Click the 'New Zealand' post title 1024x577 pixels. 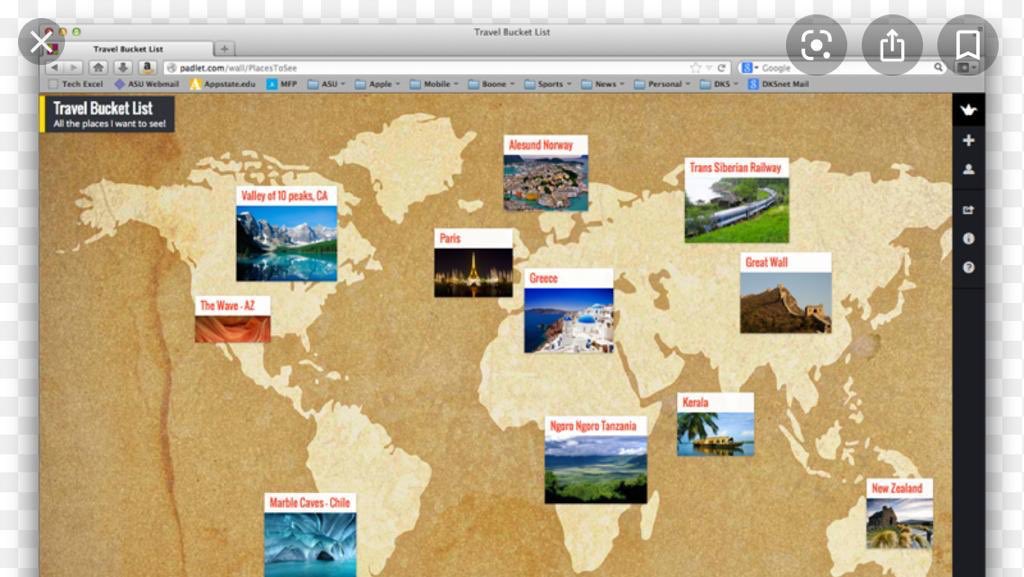point(897,488)
